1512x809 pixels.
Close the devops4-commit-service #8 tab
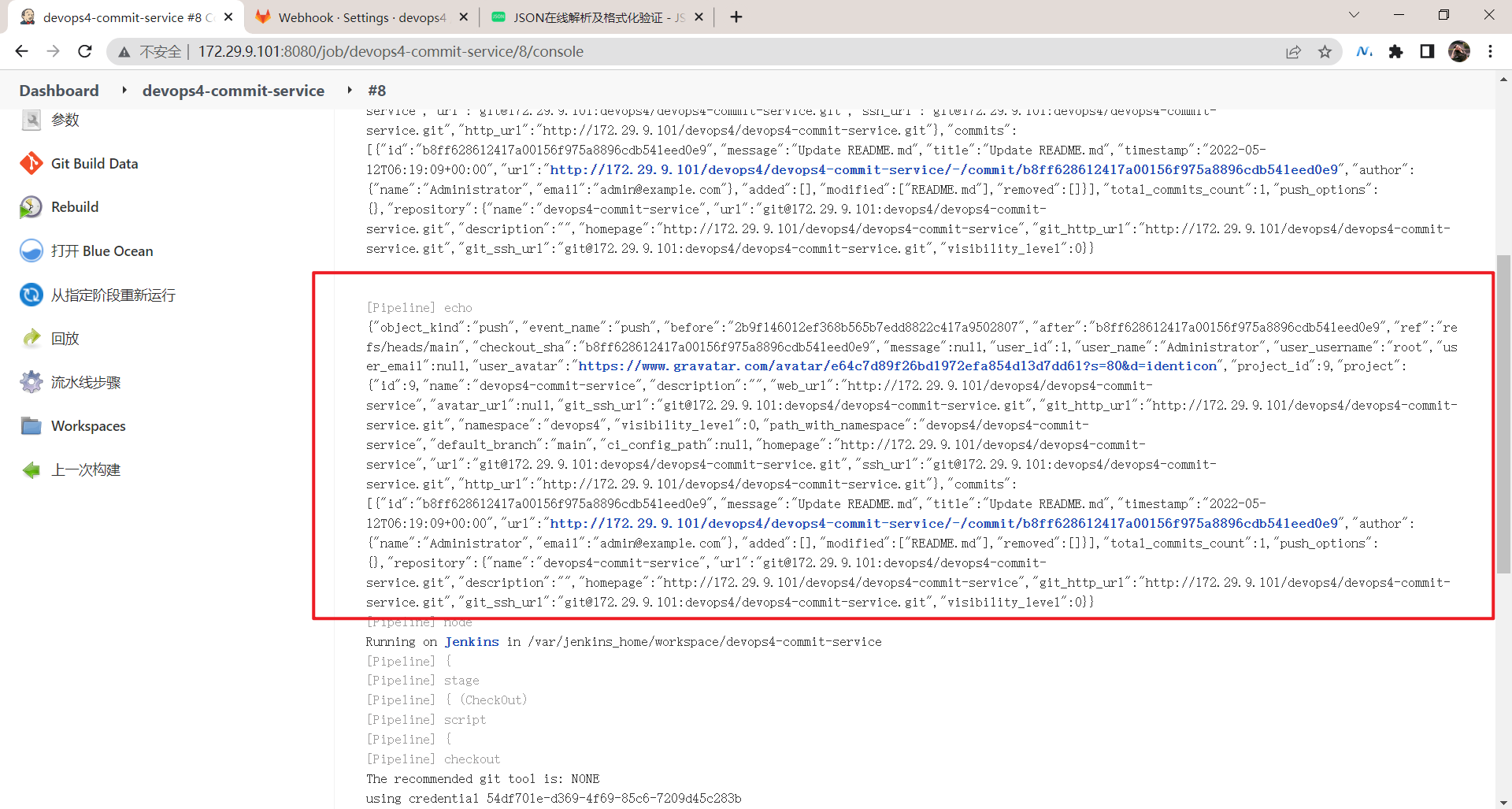click(x=228, y=17)
